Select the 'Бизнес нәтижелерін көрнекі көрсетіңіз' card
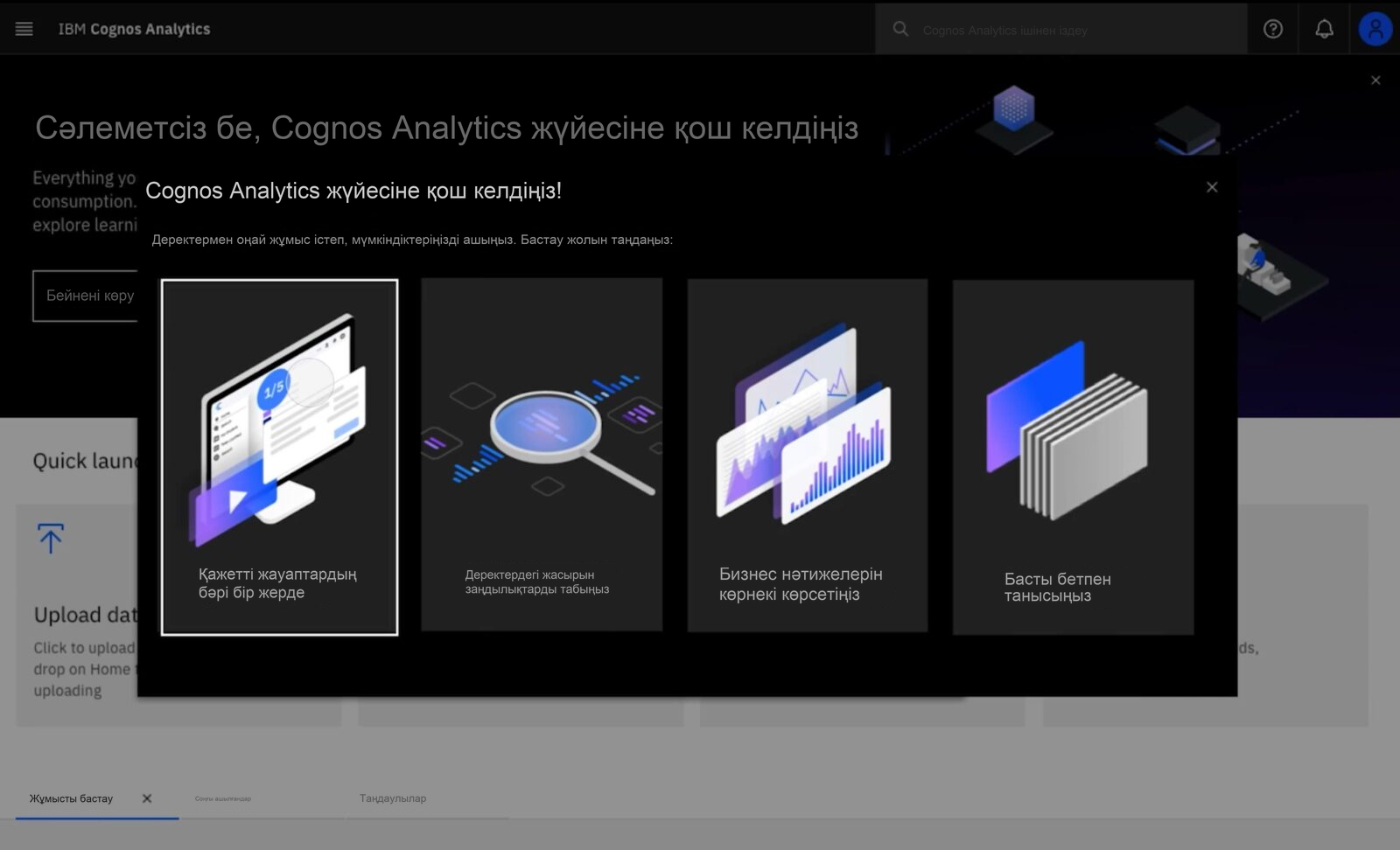 (807, 456)
